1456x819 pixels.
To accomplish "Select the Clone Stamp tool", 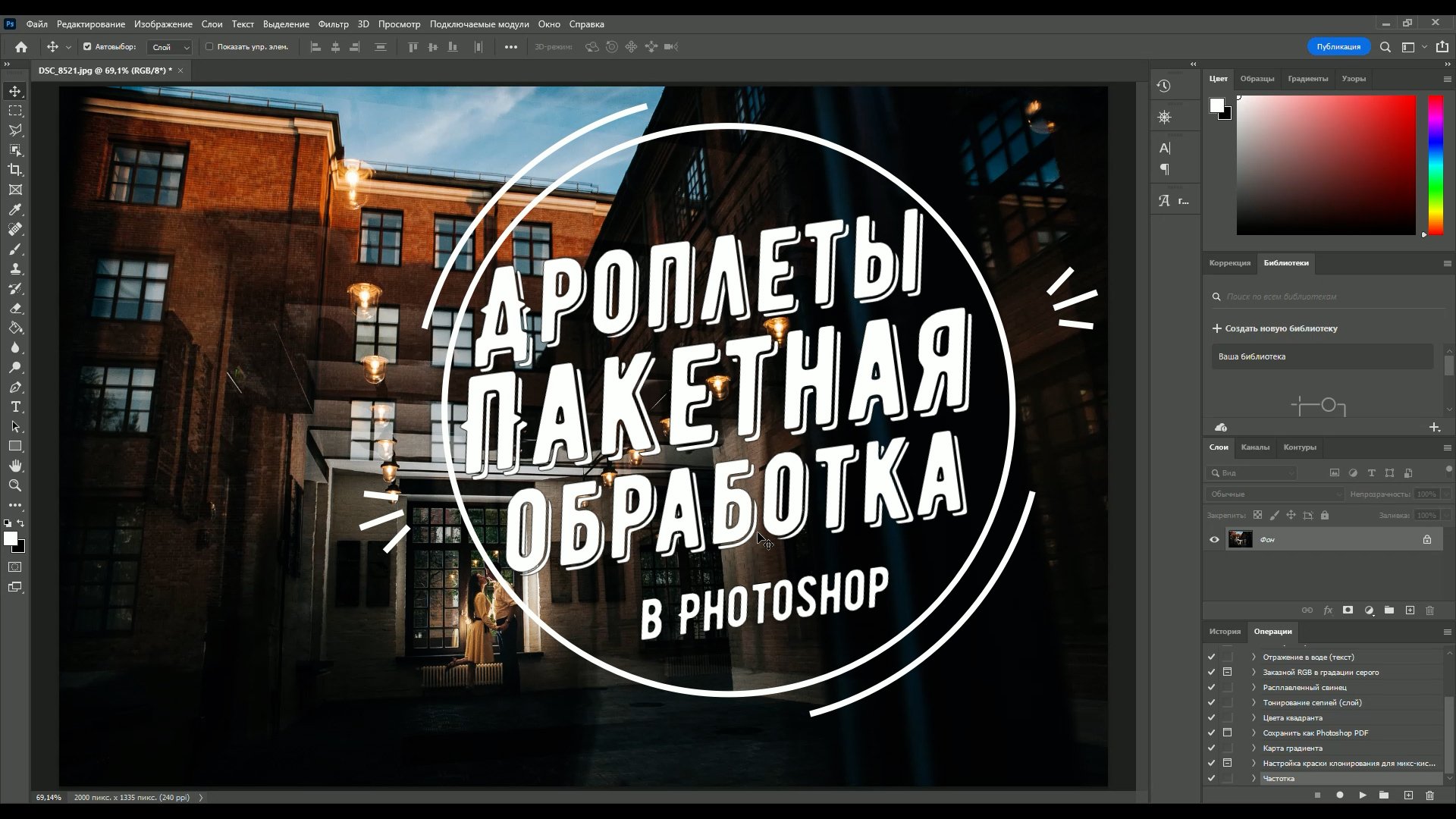I will click(x=15, y=268).
